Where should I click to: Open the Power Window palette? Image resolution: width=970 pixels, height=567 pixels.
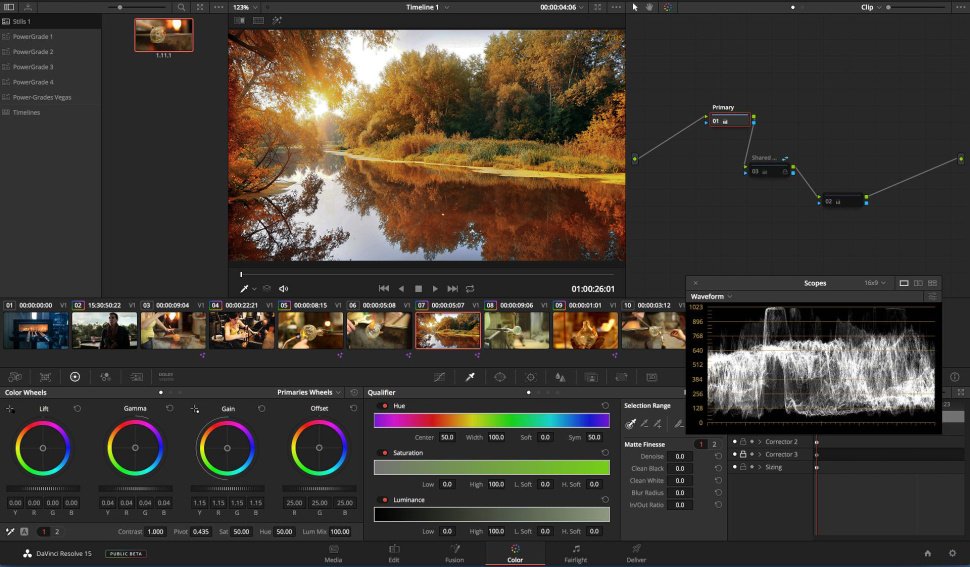click(x=500, y=377)
